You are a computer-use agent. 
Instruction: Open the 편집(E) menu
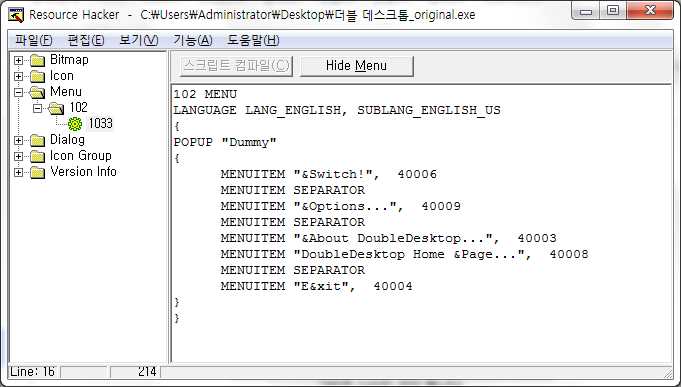86,40
